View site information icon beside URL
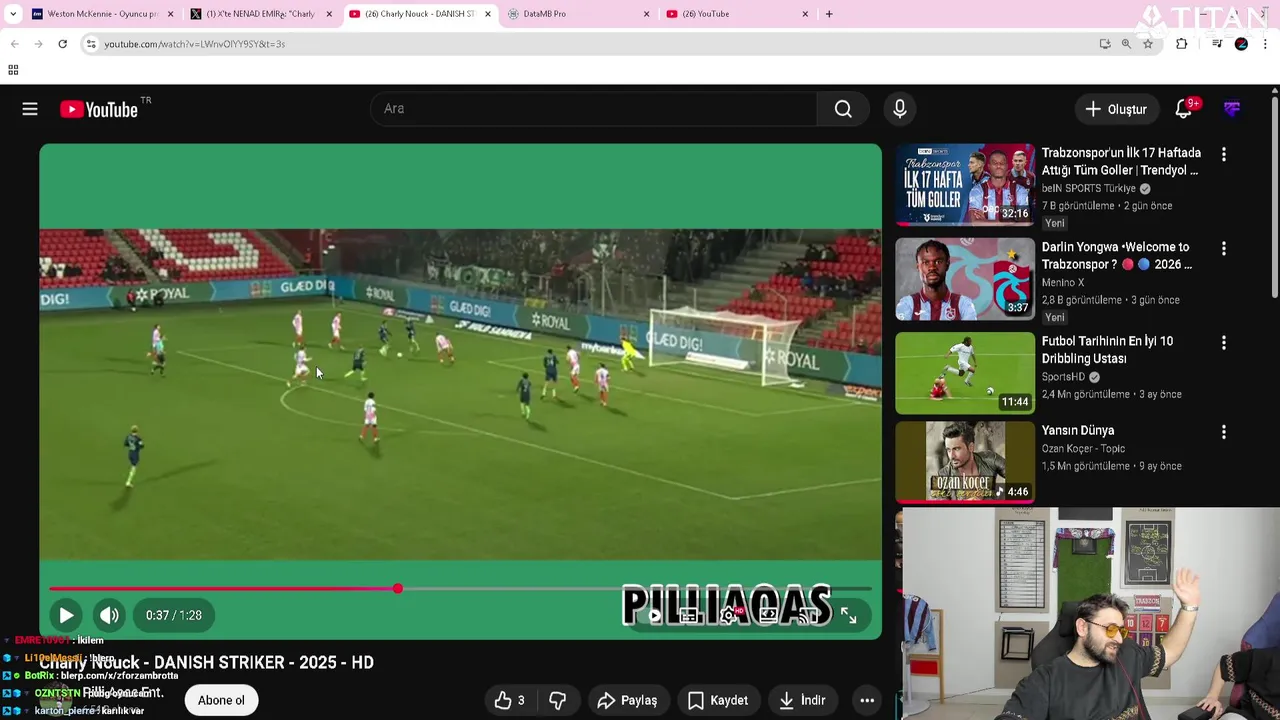 tap(91, 44)
